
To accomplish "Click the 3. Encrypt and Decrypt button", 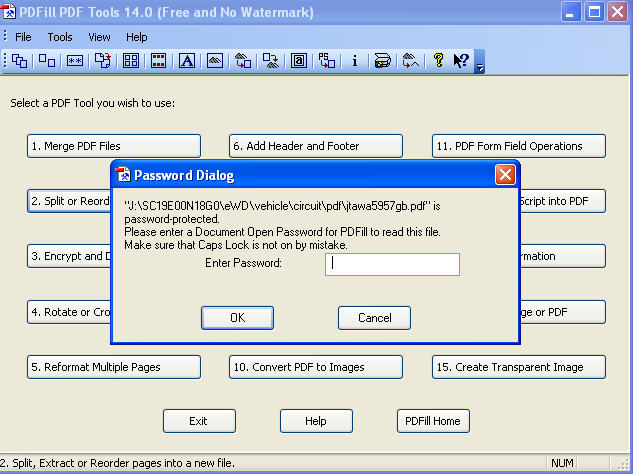I will click(69, 256).
